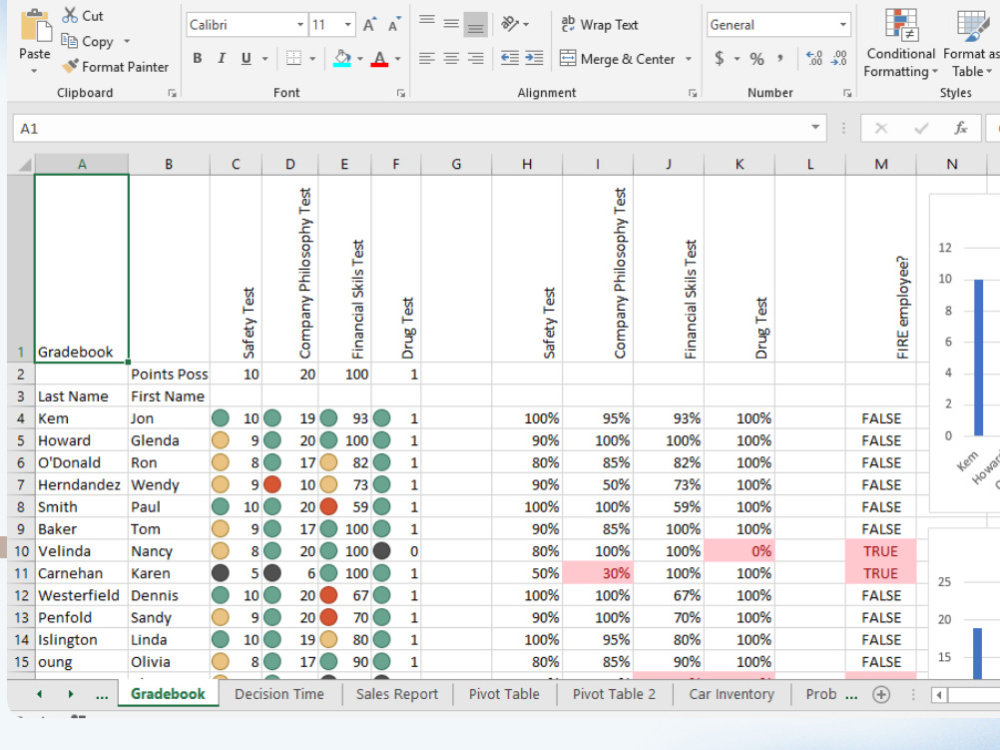
Task: Select column H header
Action: [x=527, y=164]
